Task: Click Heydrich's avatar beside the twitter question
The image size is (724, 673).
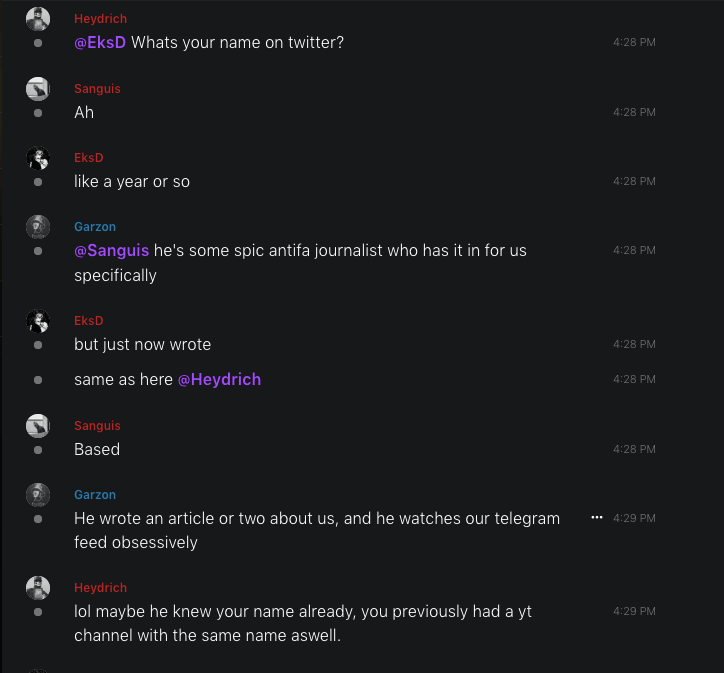Action: click(38, 19)
